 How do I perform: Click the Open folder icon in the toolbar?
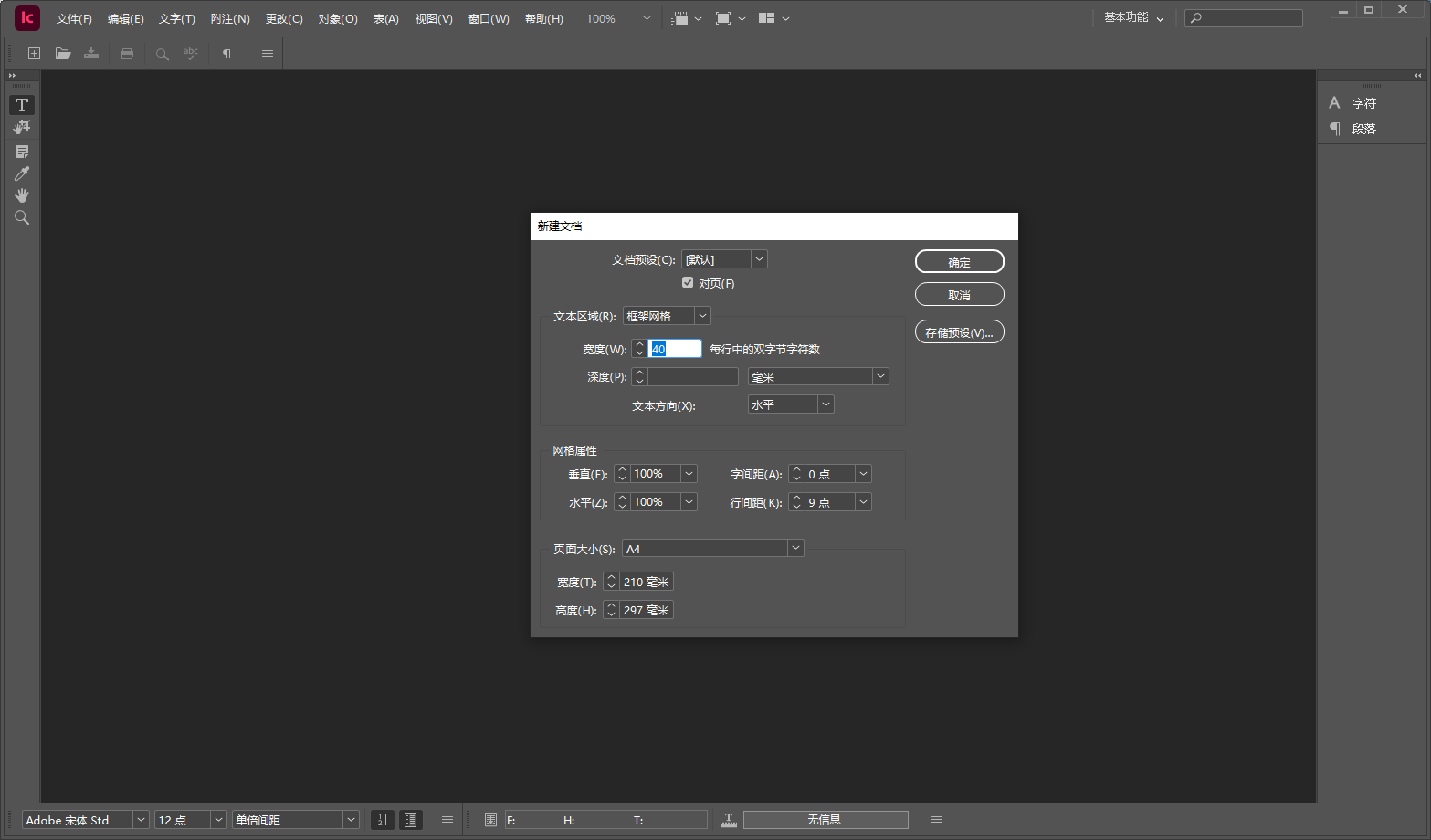[63, 54]
